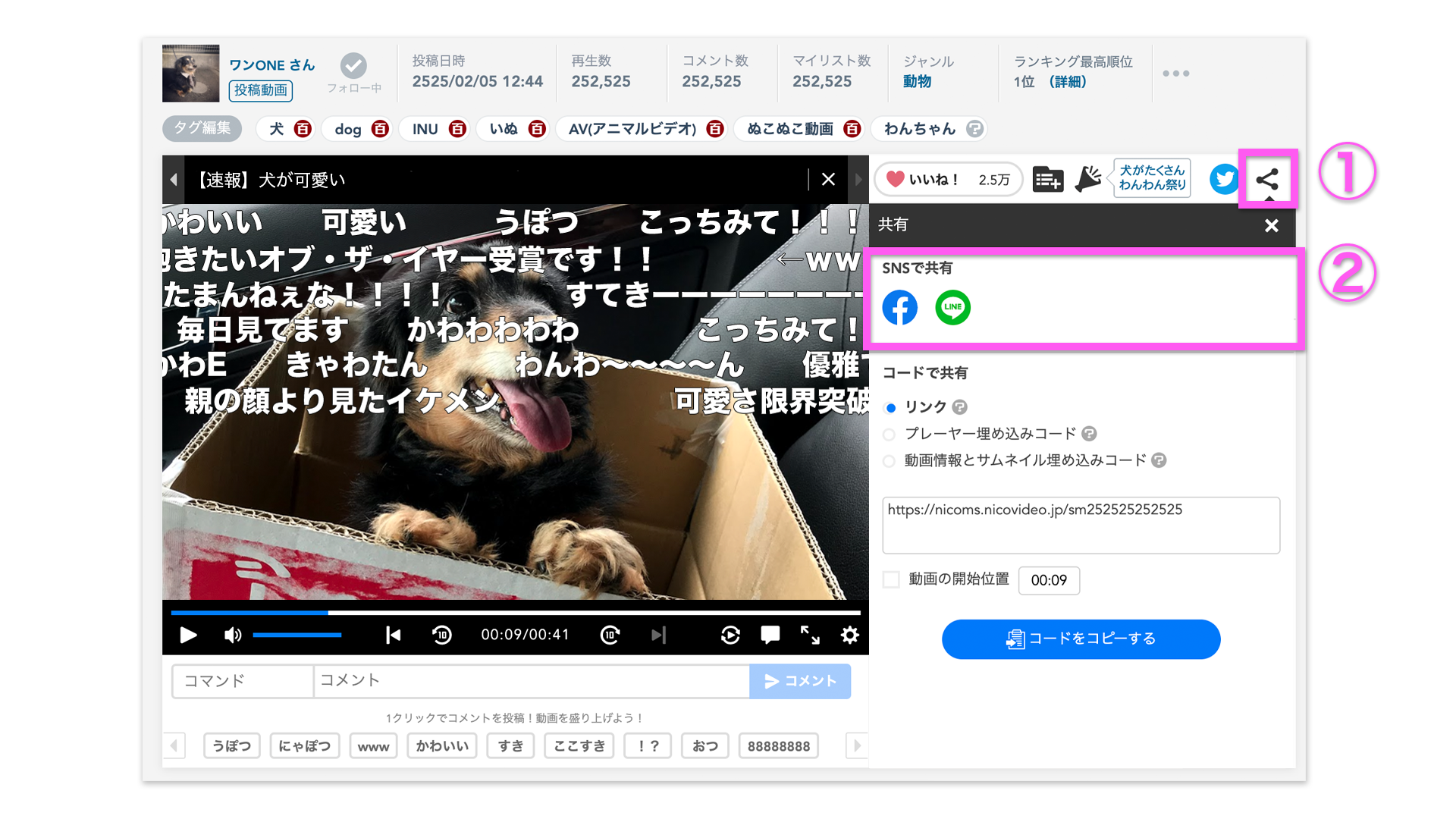Image resolution: width=1456 pixels, height=819 pixels.
Task: Seek on the video progress bar
Action: point(516,612)
